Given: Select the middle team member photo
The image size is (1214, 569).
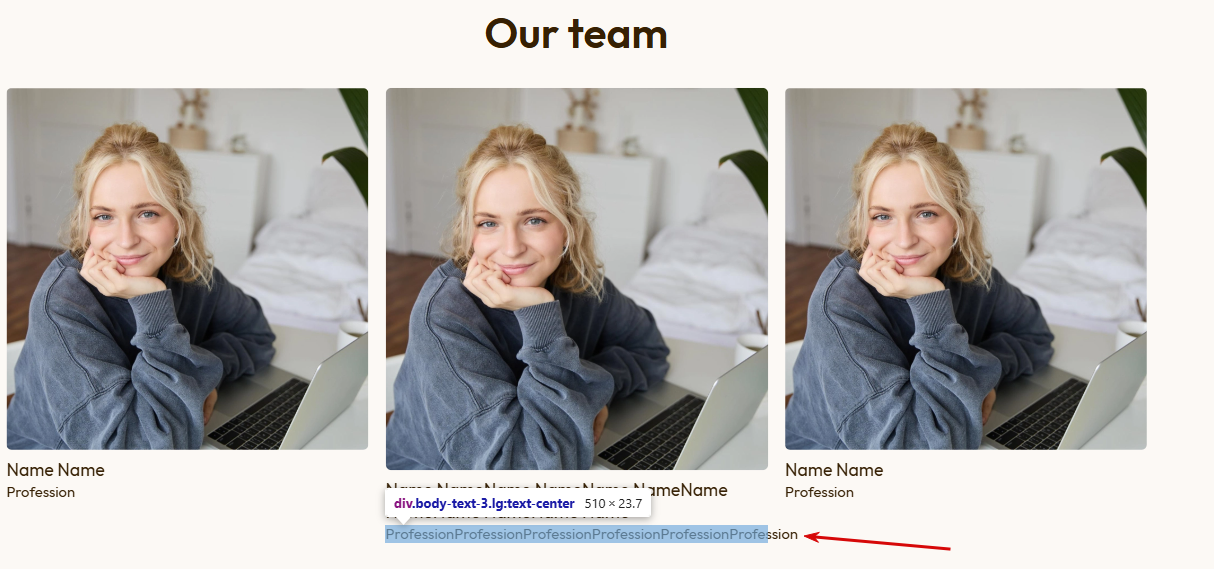Looking at the screenshot, I should (x=577, y=279).
